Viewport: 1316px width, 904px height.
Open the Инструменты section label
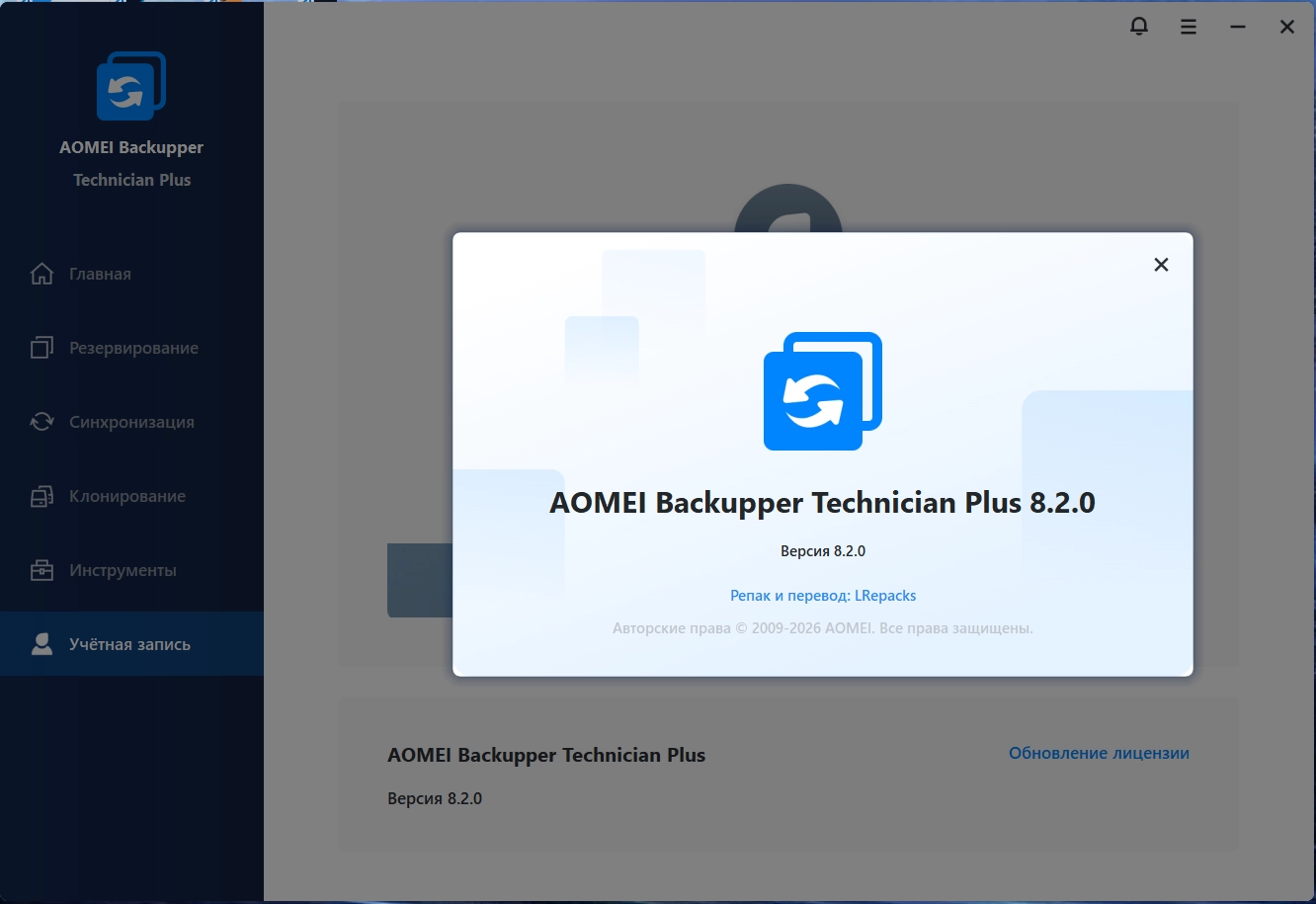123,570
